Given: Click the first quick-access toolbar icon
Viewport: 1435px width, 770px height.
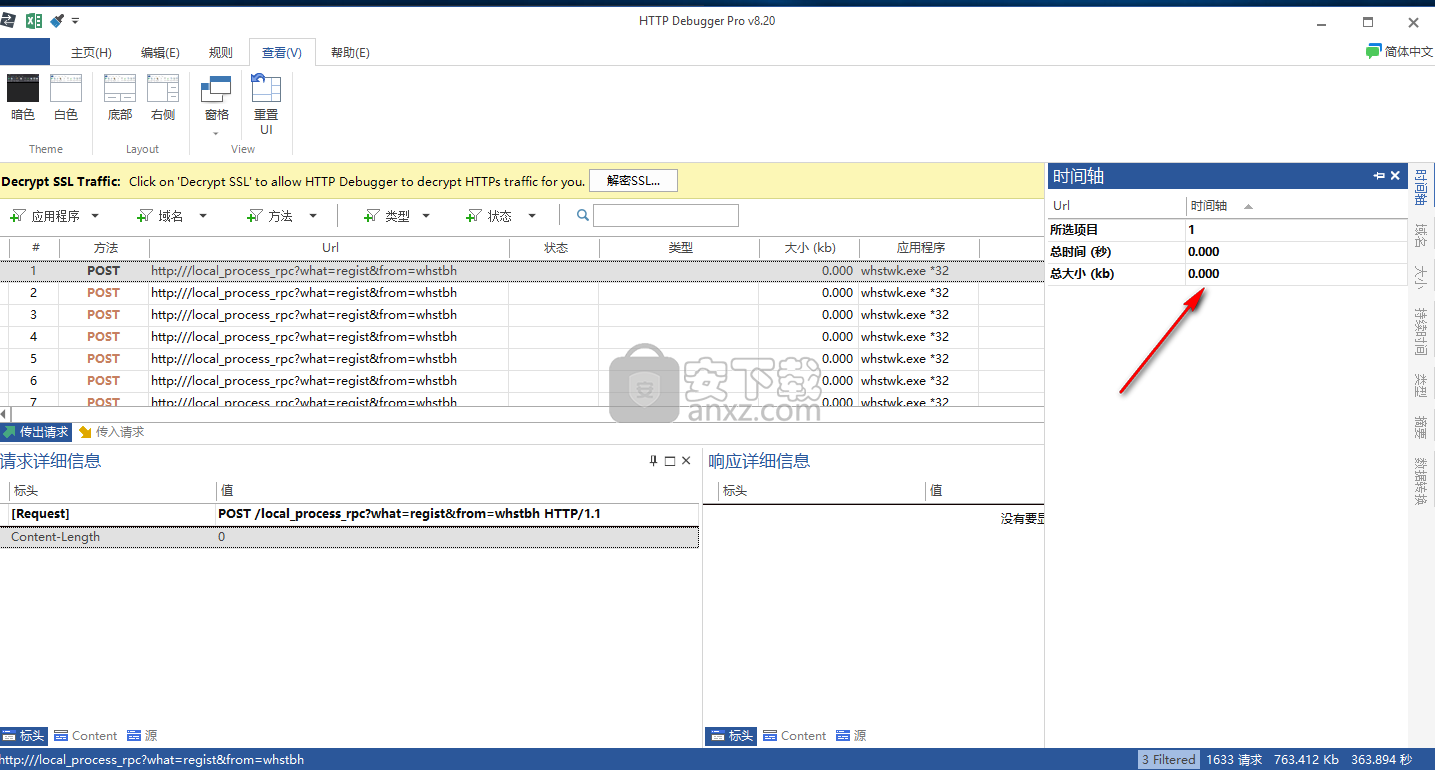Looking at the screenshot, I should click(8, 20).
